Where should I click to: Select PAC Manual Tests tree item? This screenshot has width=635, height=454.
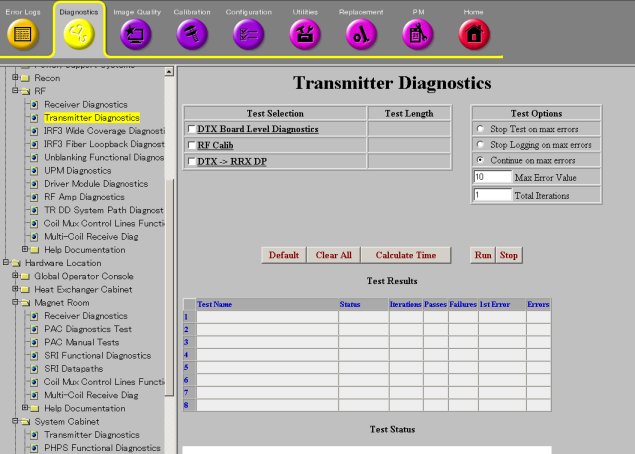[81, 342]
